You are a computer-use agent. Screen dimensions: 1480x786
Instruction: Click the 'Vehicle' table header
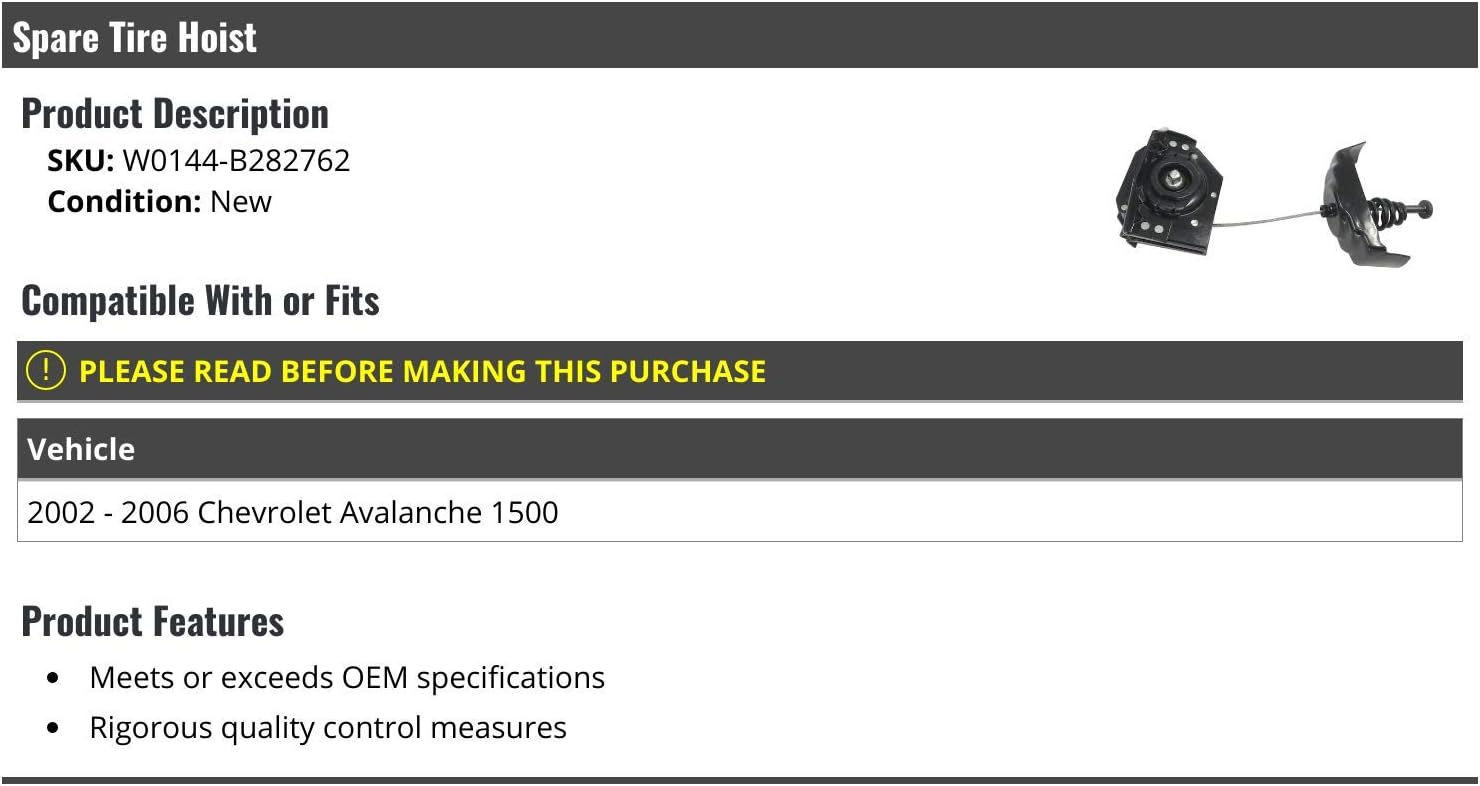pos(81,449)
